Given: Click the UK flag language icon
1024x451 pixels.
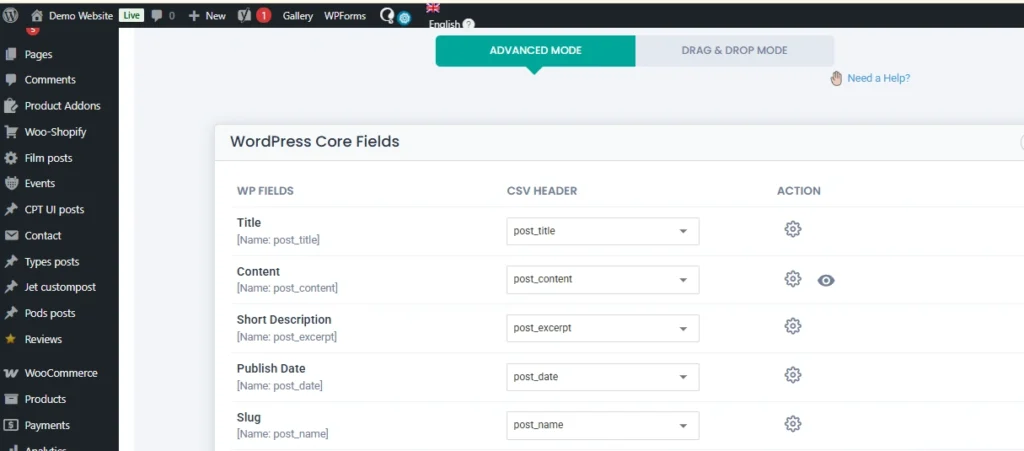Looking at the screenshot, I should tap(432, 8).
